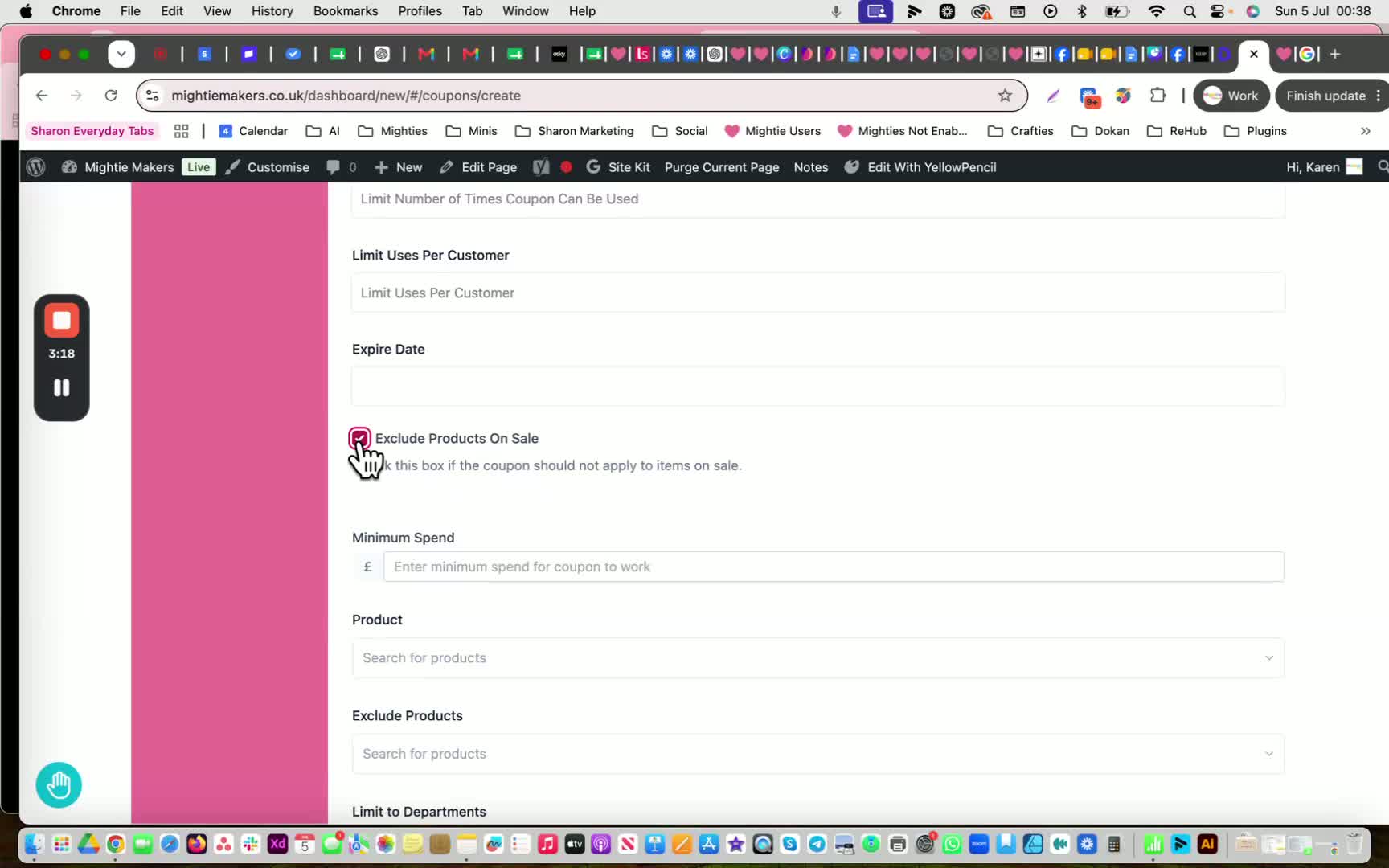Open Adobe Illustrator from the Dock
This screenshot has width=1389, height=868.
pyautogui.click(x=1207, y=844)
